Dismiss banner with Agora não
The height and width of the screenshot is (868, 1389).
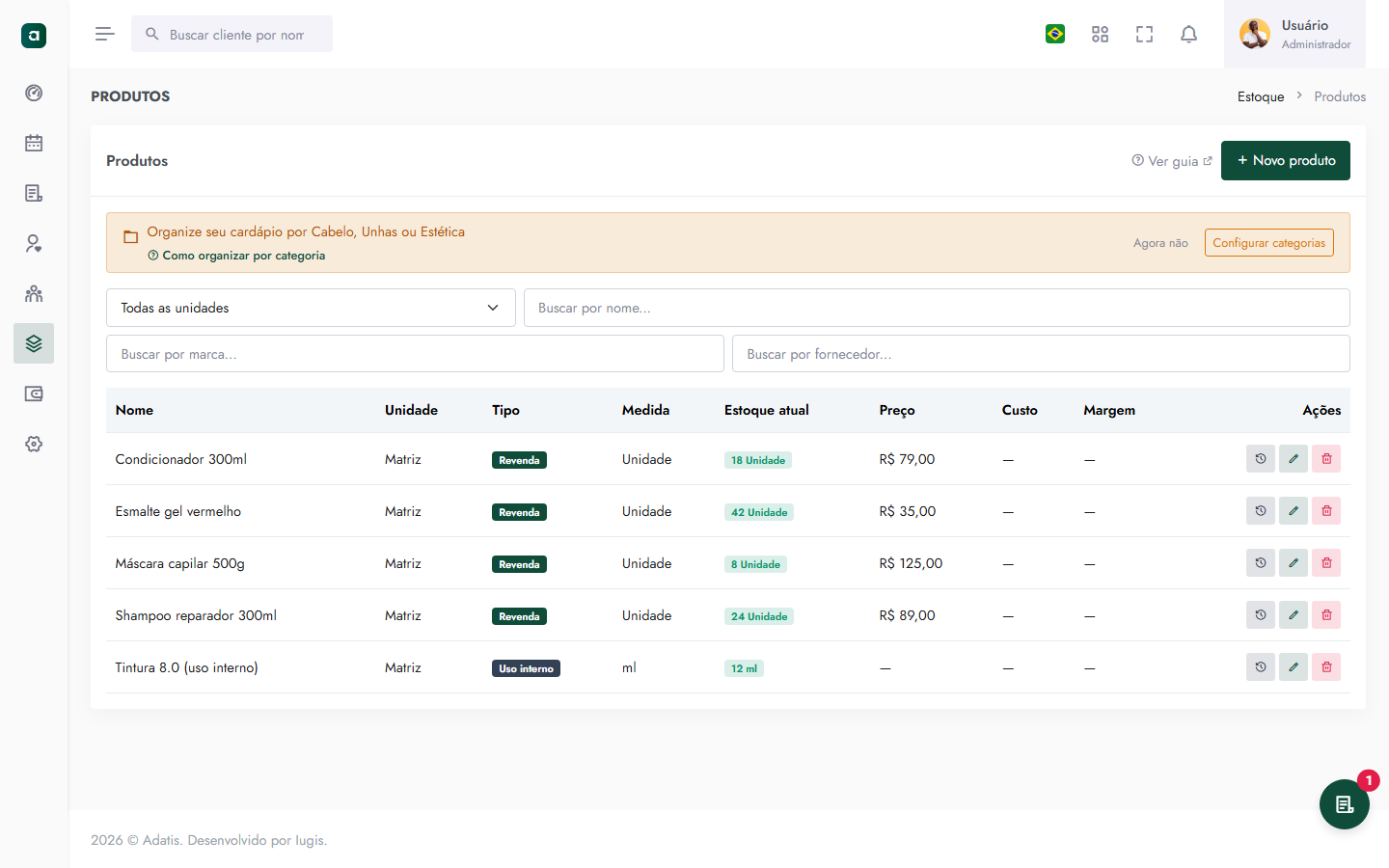click(x=1160, y=243)
